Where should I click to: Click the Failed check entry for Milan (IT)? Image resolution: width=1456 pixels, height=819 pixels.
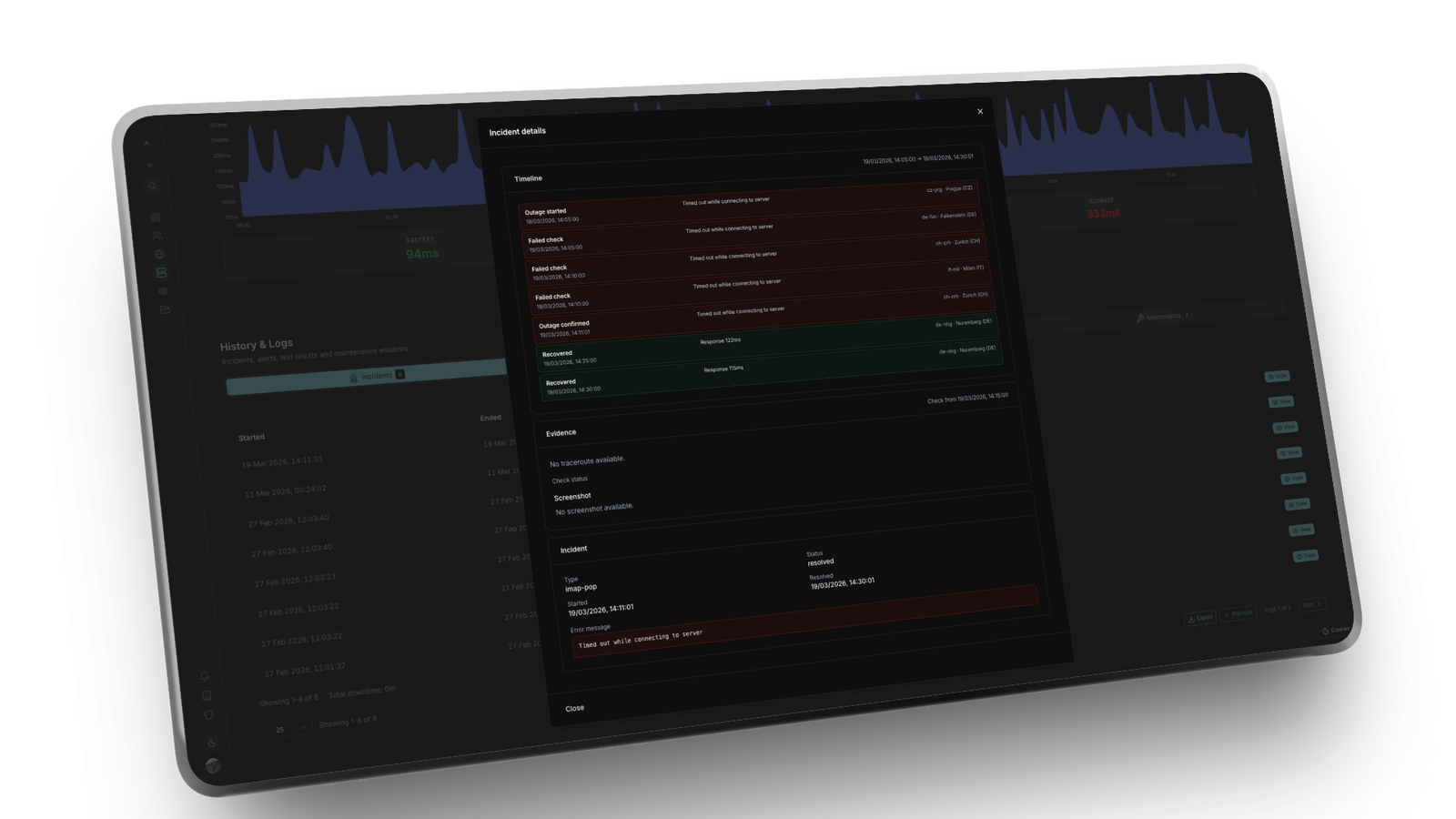pos(759,288)
